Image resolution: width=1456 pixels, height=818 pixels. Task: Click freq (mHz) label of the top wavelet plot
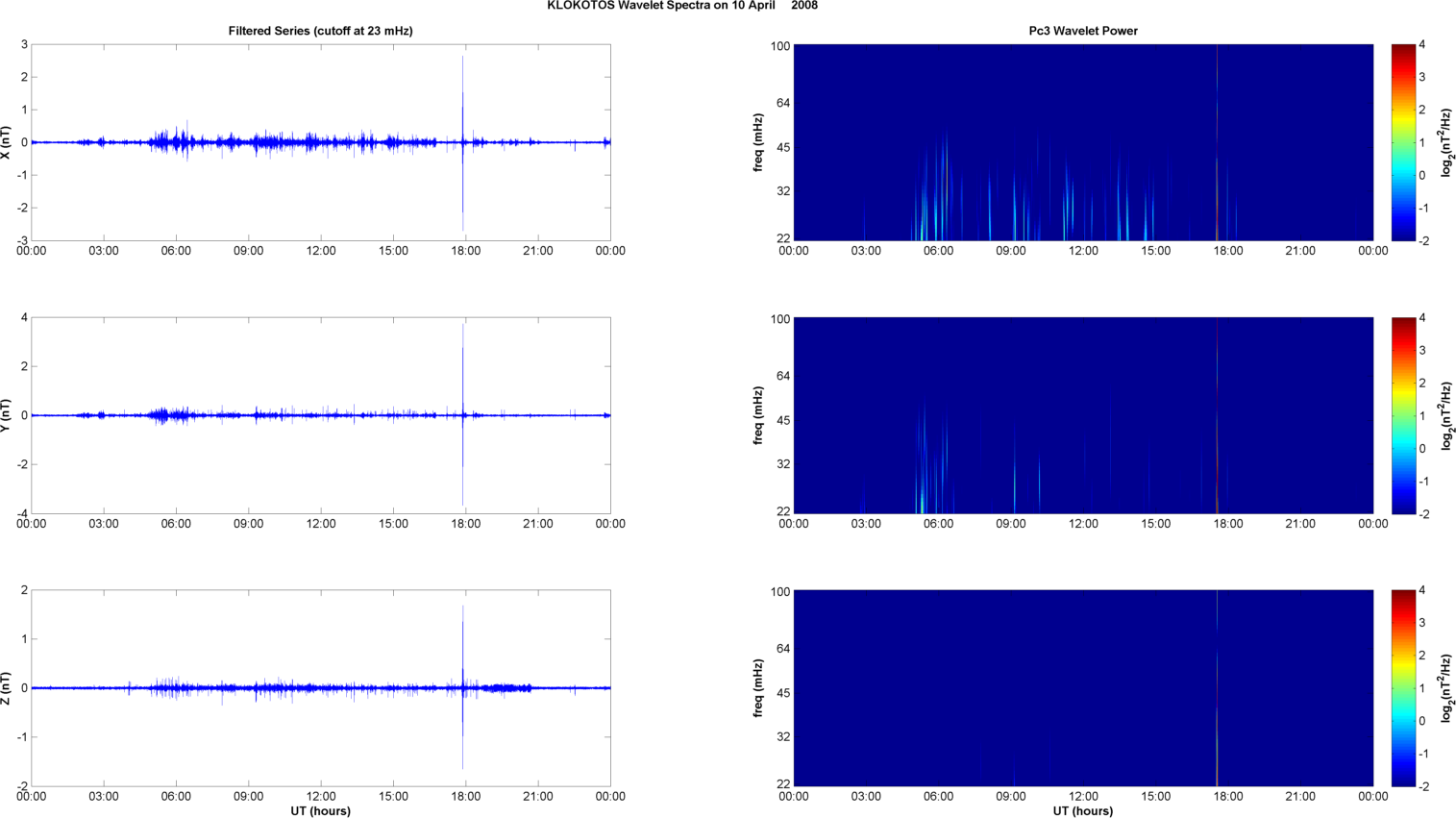[758, 142]
